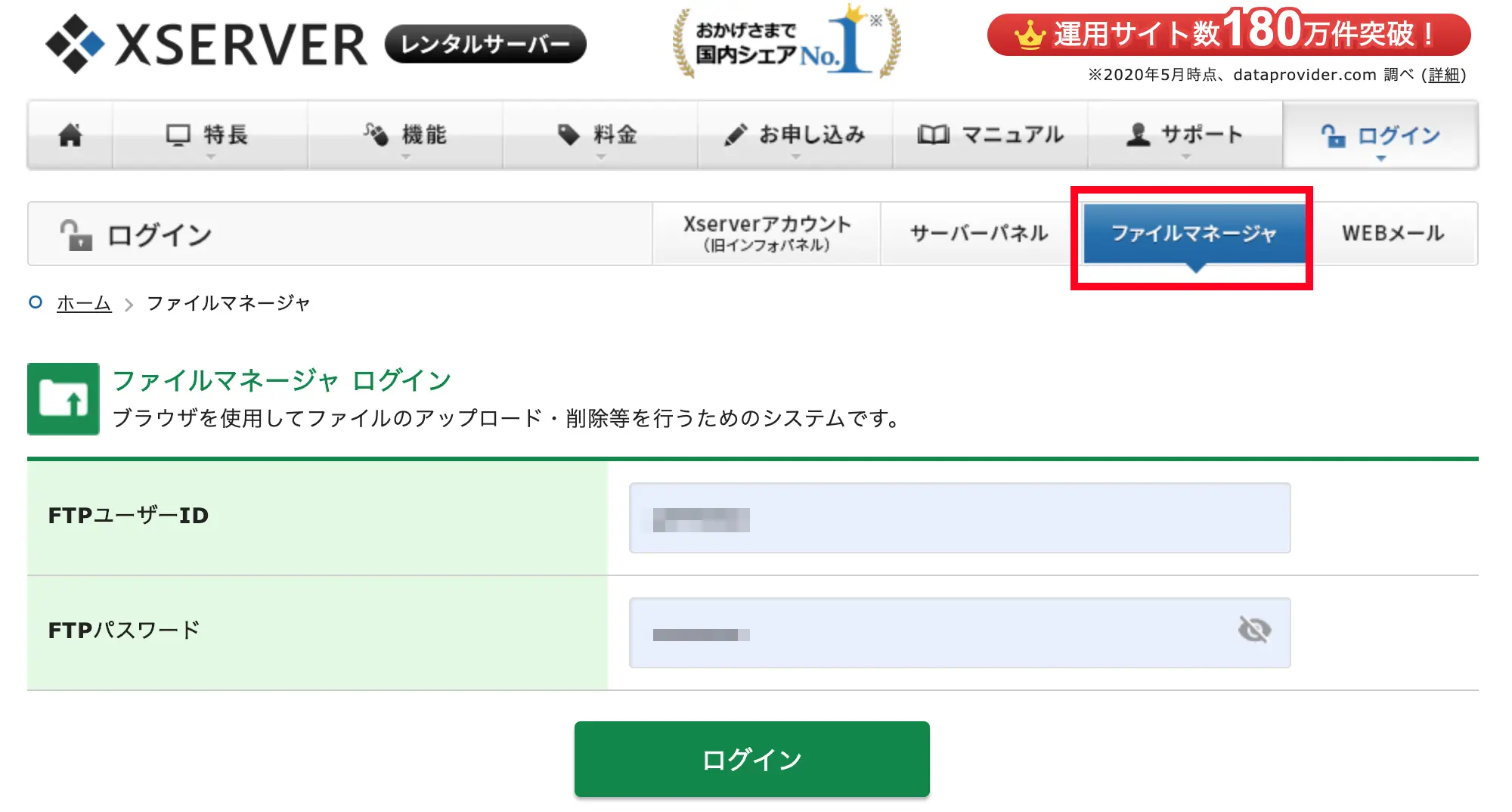Click the XSERVER logo
1512x812 pixels.
tap(206, 44)
